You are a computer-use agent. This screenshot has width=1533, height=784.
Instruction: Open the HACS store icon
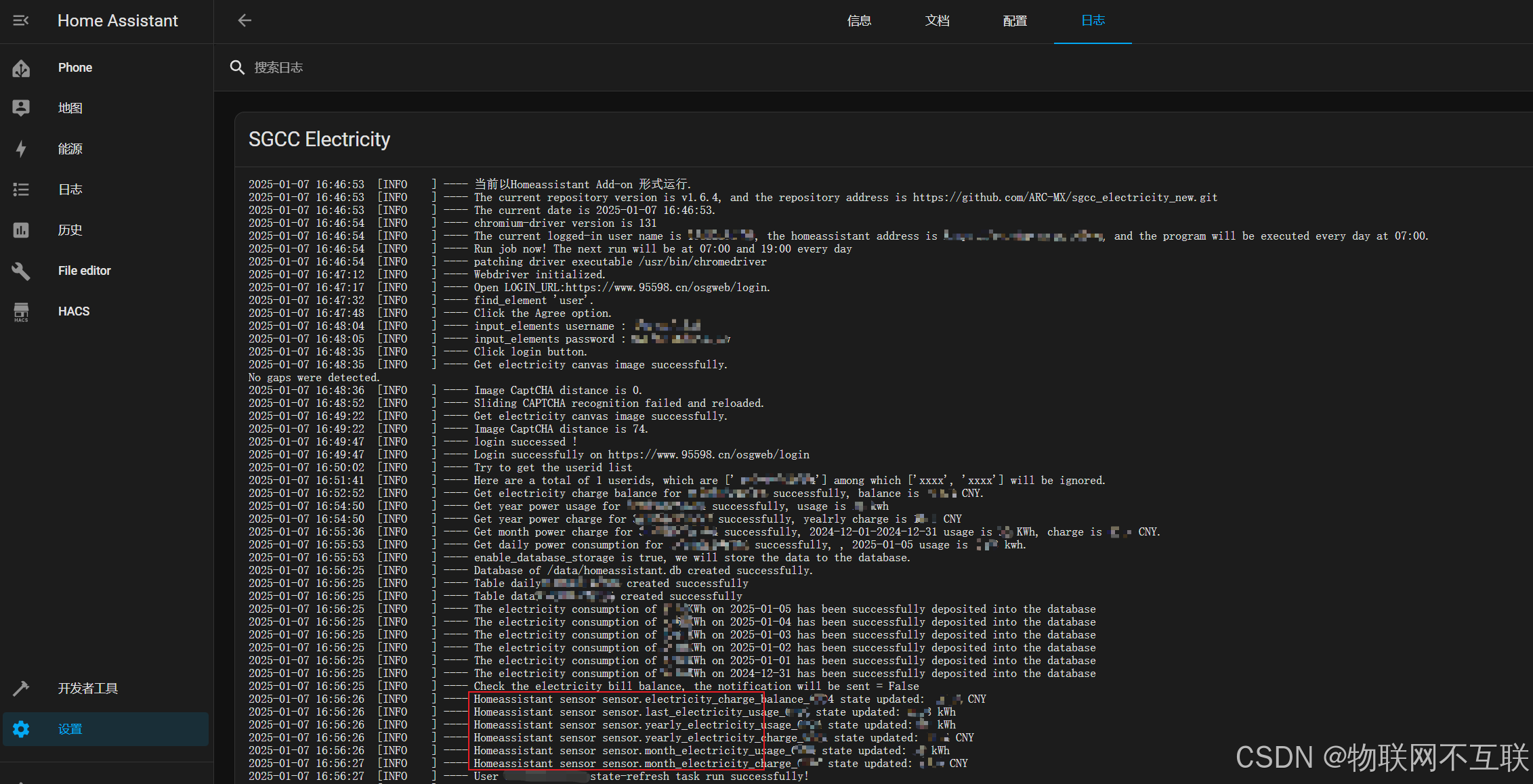21,311
